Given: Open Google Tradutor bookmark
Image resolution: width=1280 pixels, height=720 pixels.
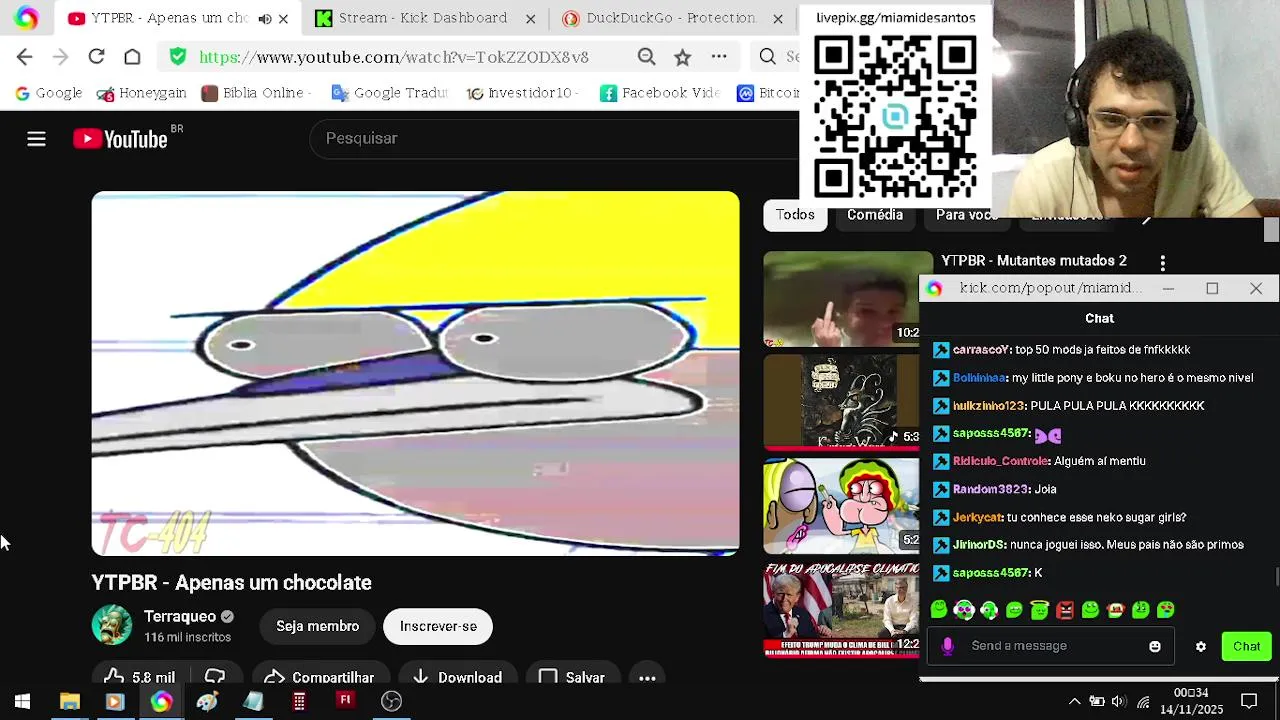Looking at the screenshot, I should 389,93.
